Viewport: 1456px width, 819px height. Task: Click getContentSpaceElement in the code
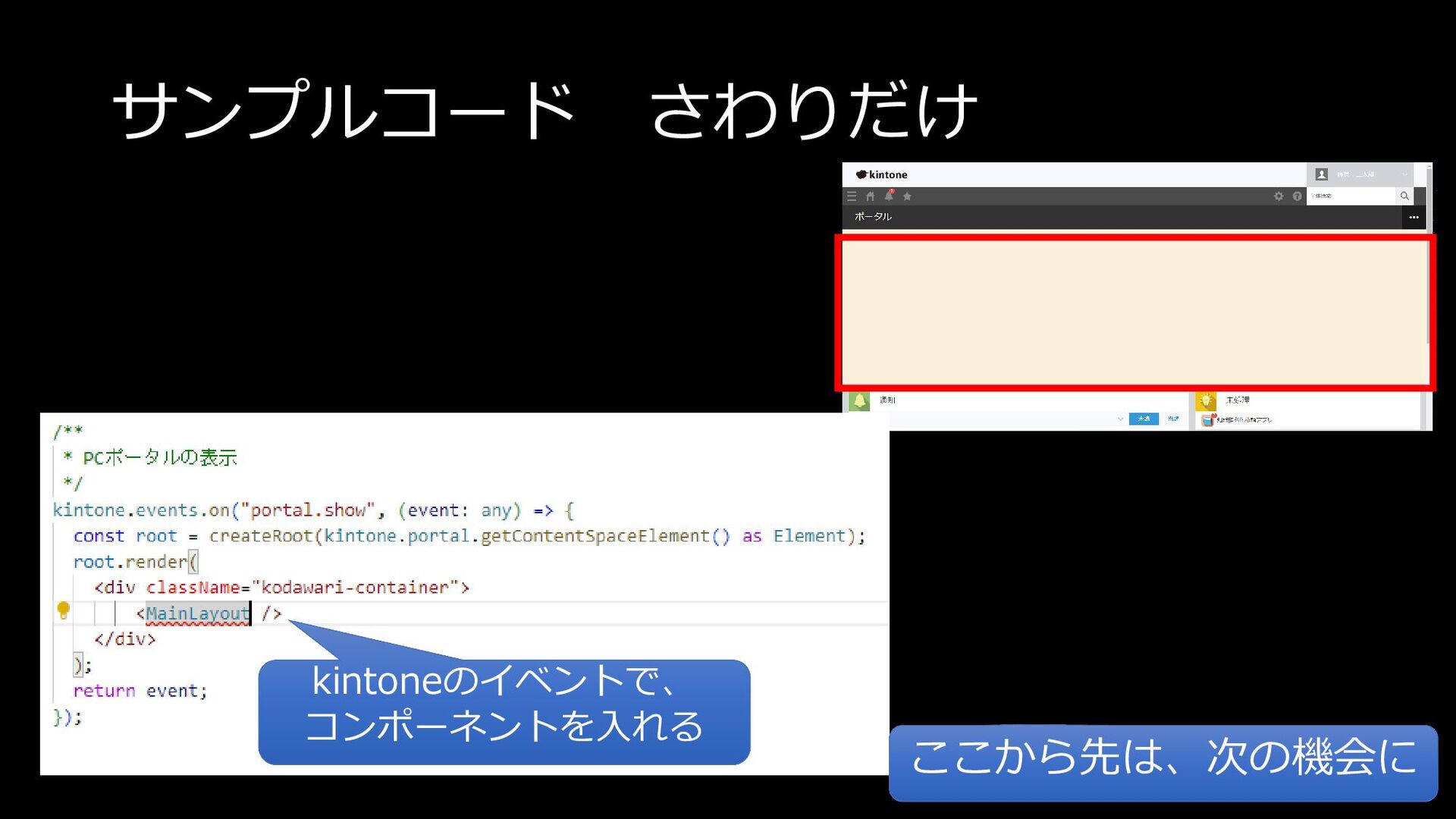click(595, 536)
